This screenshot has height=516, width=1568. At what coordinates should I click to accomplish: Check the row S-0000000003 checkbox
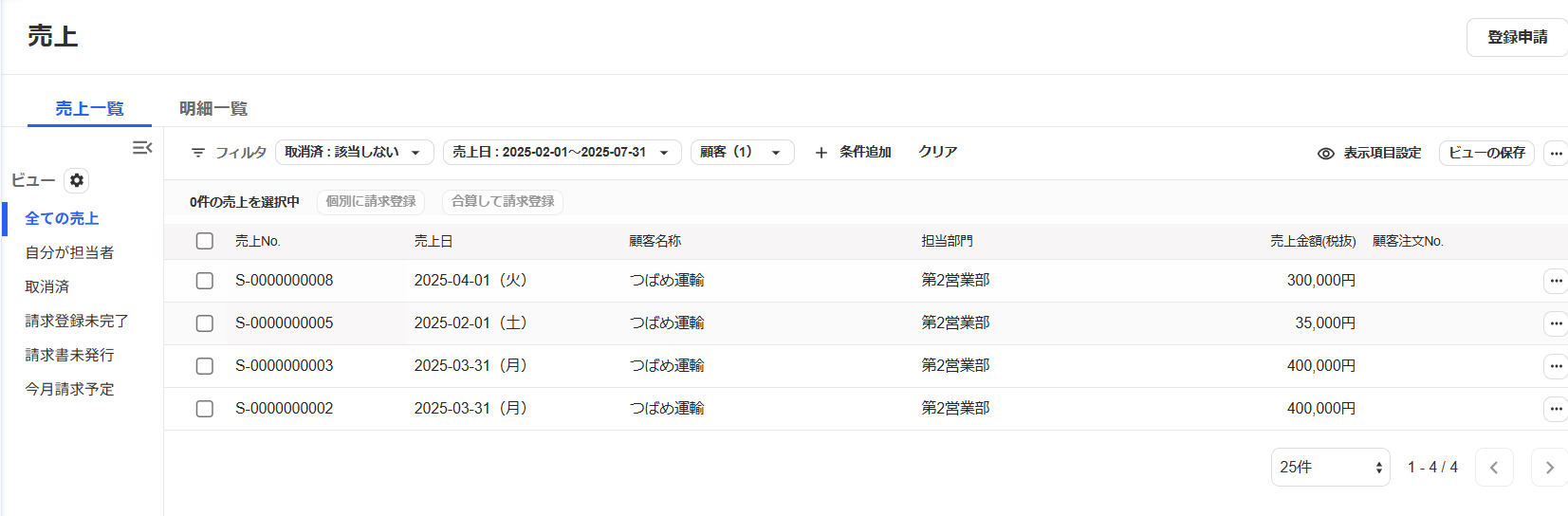point(205,366)
